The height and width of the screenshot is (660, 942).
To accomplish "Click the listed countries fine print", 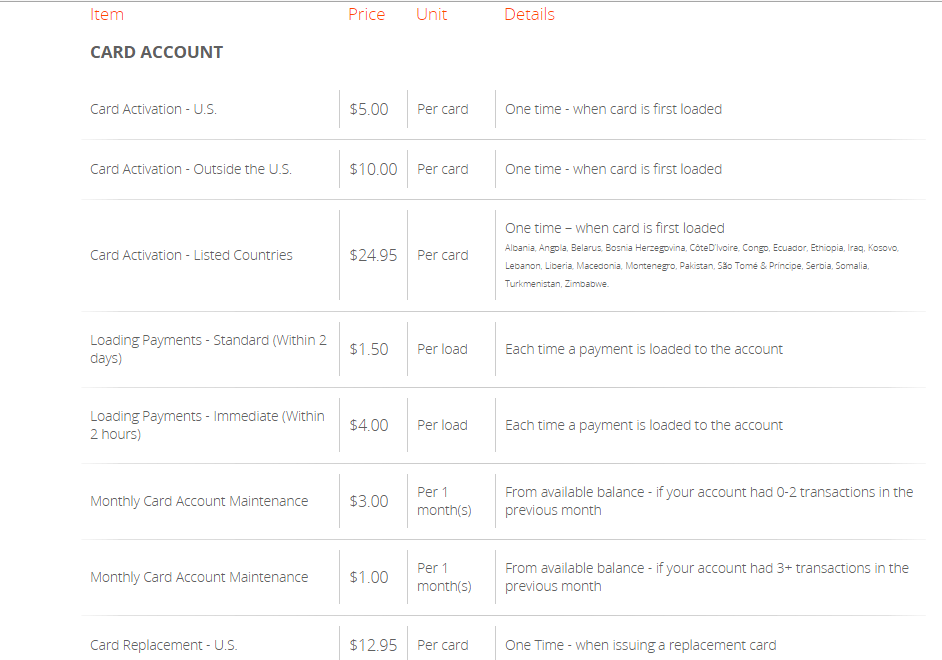I will pos(700,265).
